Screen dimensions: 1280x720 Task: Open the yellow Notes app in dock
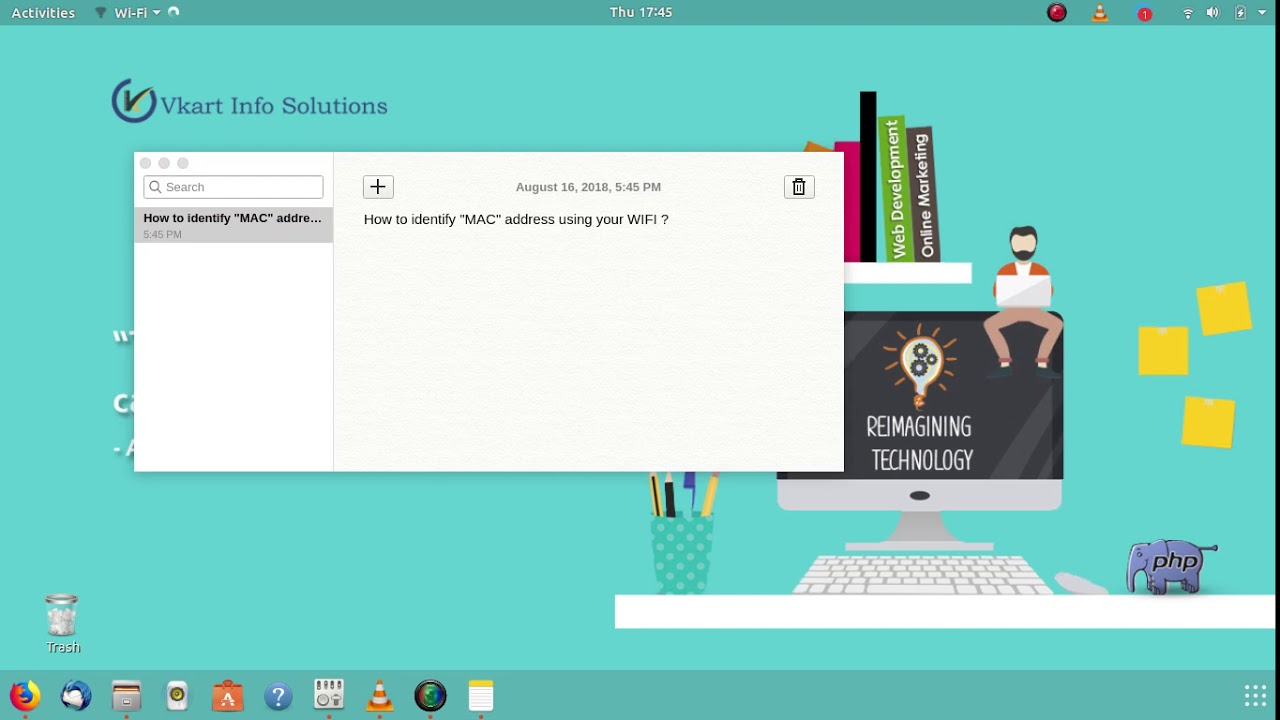pos(481,695)
